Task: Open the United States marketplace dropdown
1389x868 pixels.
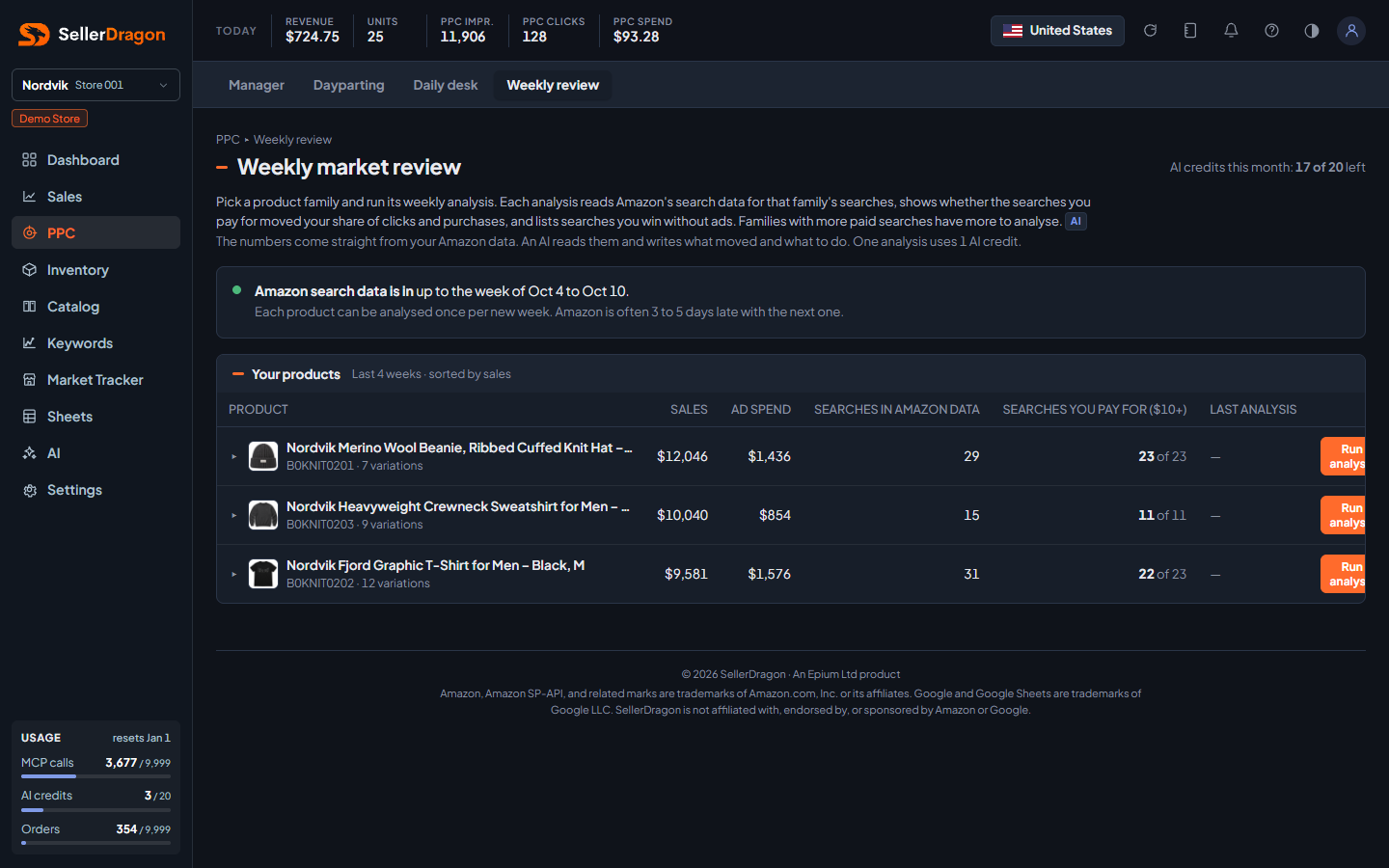Action: [x=1057, y=31]
